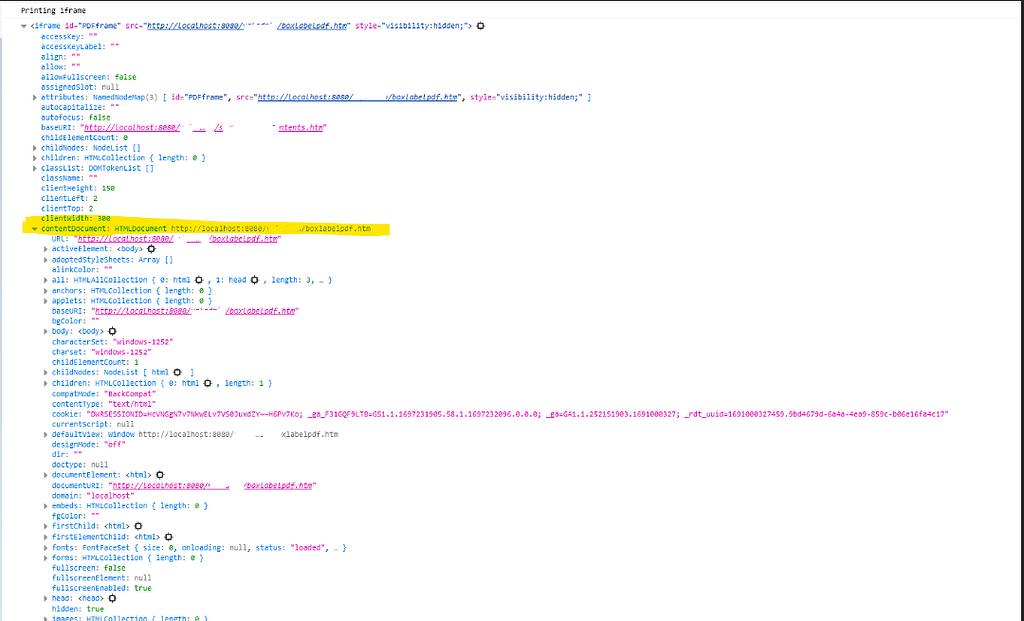The height and width of the screenshot is (621, 1024).
Task: Expand the childNodes NodeList property
Action: (x=34, y=147)
